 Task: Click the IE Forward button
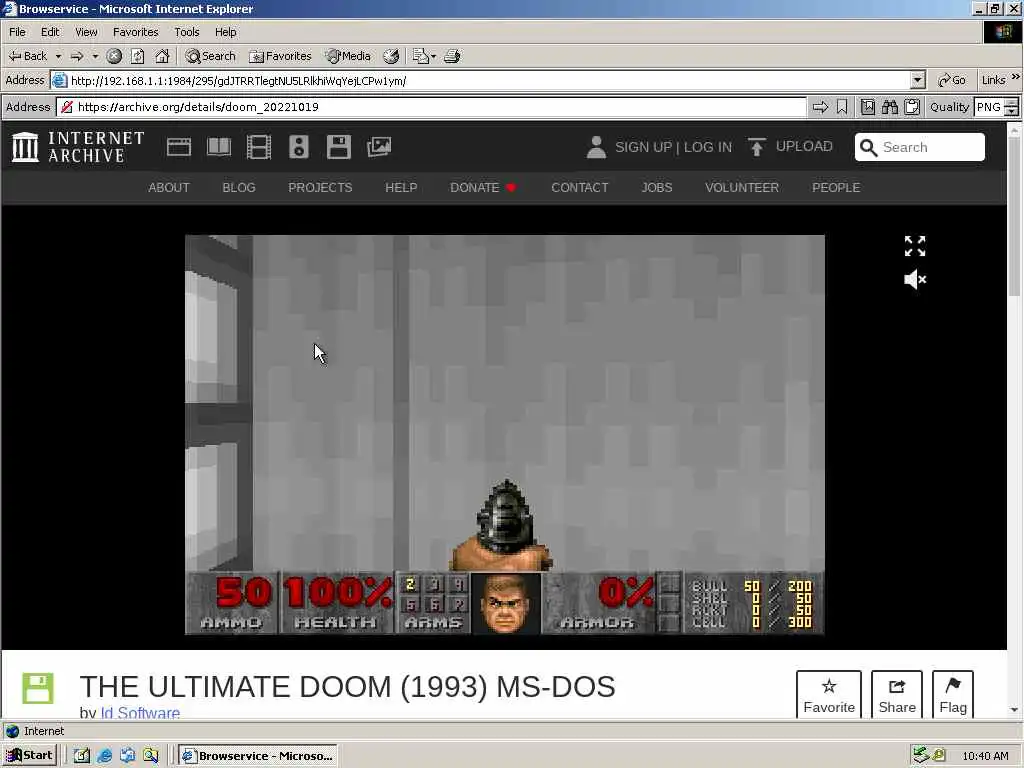pos(77,56)
